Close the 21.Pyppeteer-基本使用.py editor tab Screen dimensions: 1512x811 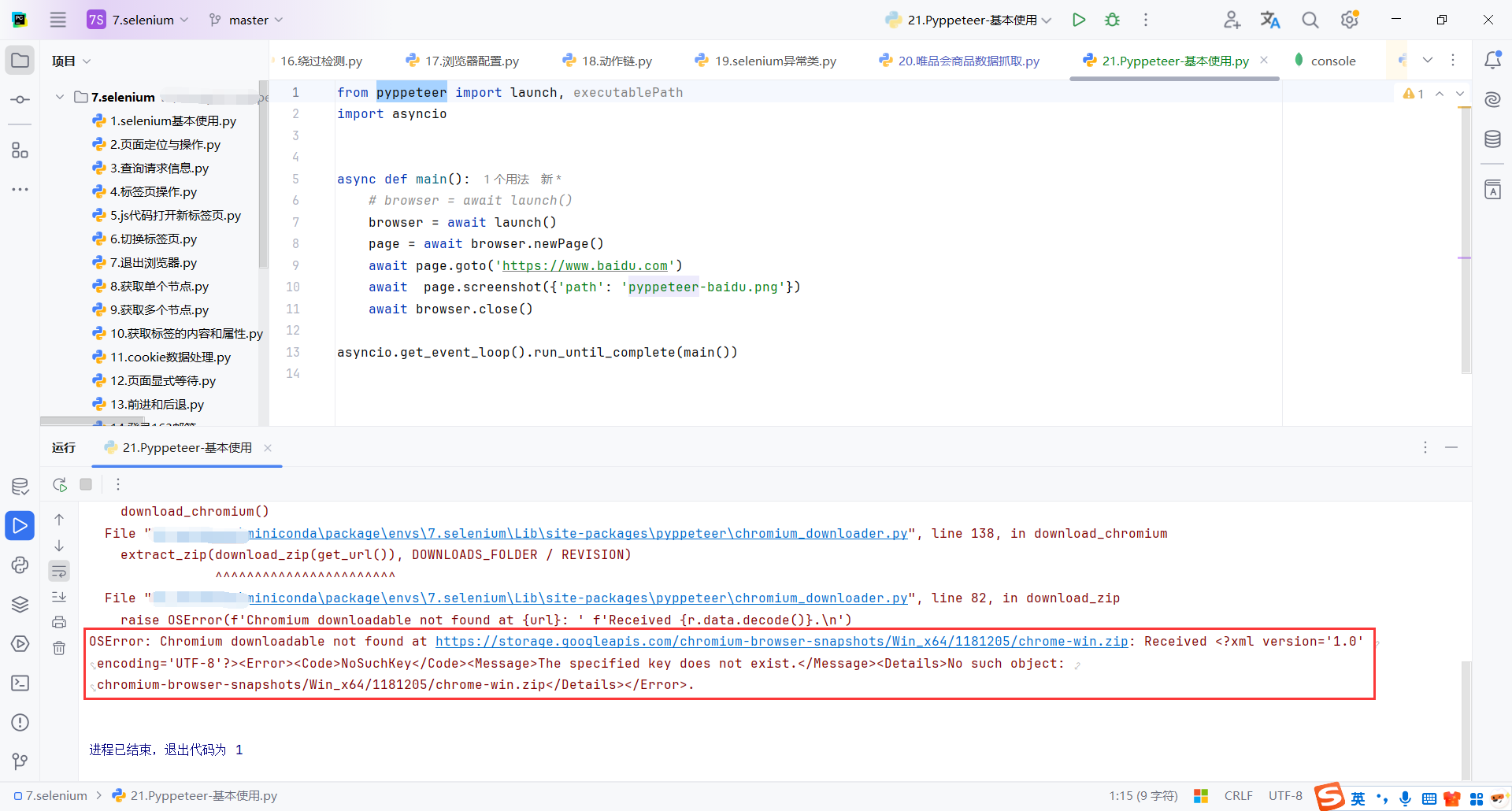[x=1264, y=60]
